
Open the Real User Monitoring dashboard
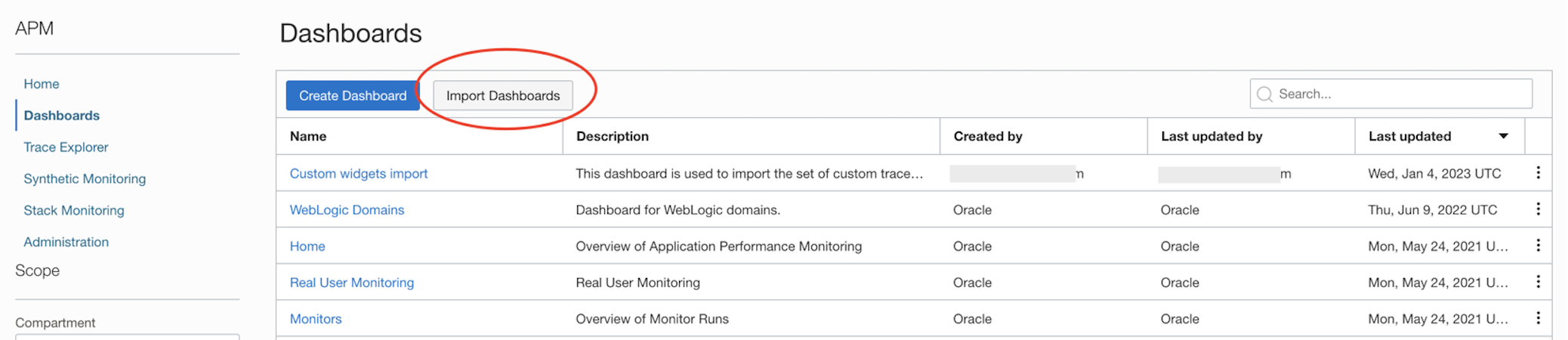point(352,283)
